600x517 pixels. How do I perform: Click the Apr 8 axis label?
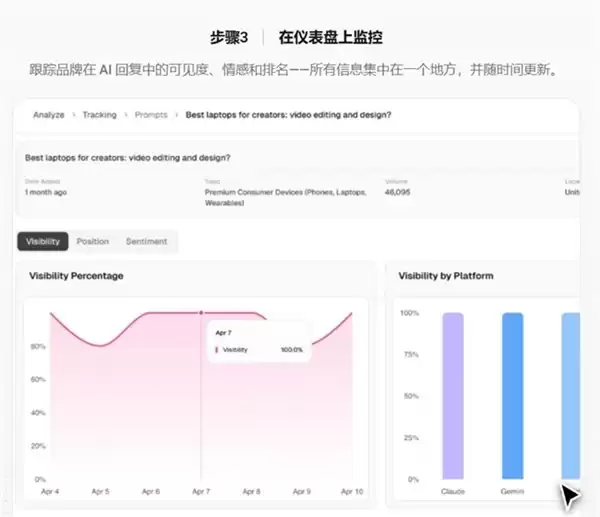tap(251, 491)
